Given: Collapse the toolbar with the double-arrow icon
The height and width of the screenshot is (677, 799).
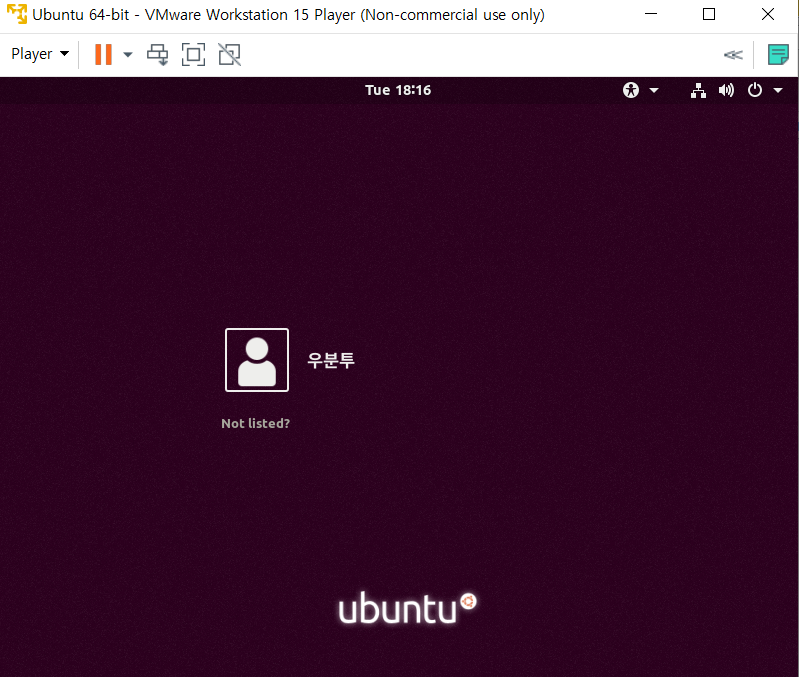Looking at the screenshot, I should point(733,55).
